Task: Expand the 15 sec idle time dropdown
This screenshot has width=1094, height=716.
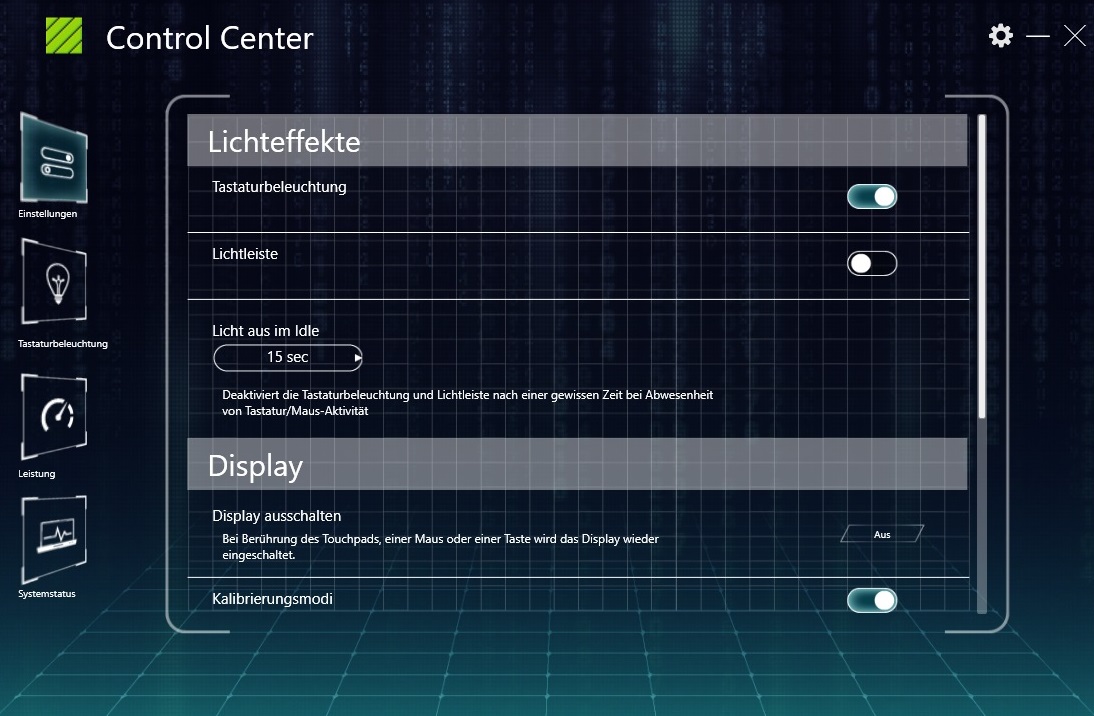Action: tap(287, 357)
